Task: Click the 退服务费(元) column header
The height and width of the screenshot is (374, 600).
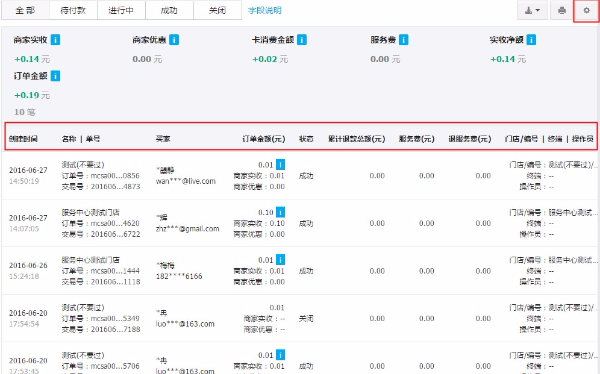Action: tap(470, 139)
